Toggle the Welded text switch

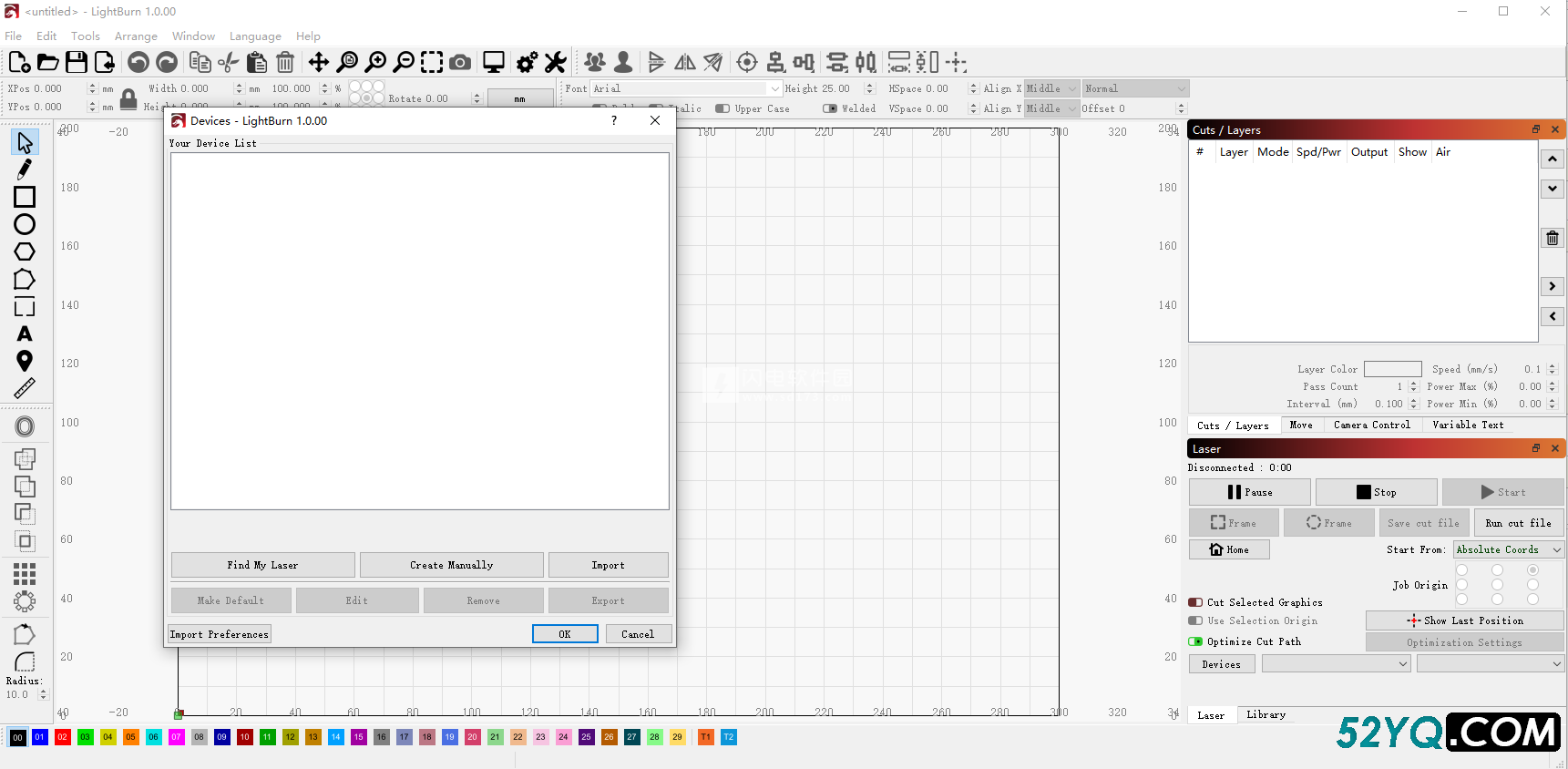830,108
